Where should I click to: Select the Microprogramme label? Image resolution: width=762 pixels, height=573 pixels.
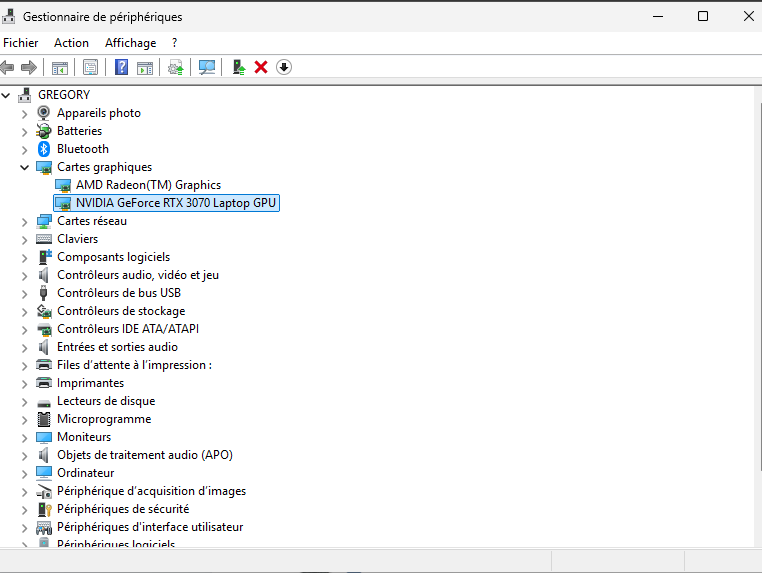click(104, 419)
